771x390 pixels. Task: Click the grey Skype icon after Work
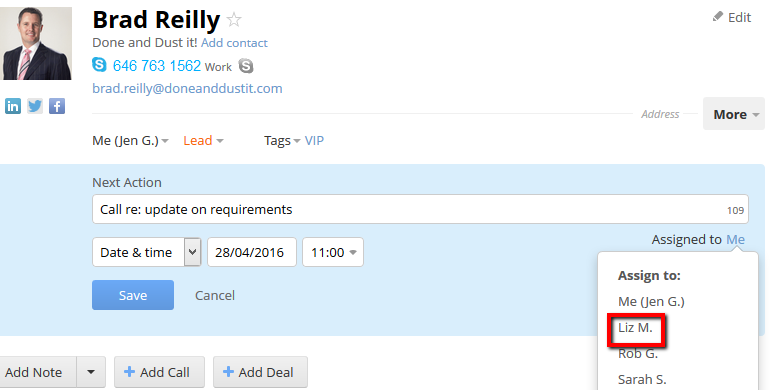click(246, 65)
